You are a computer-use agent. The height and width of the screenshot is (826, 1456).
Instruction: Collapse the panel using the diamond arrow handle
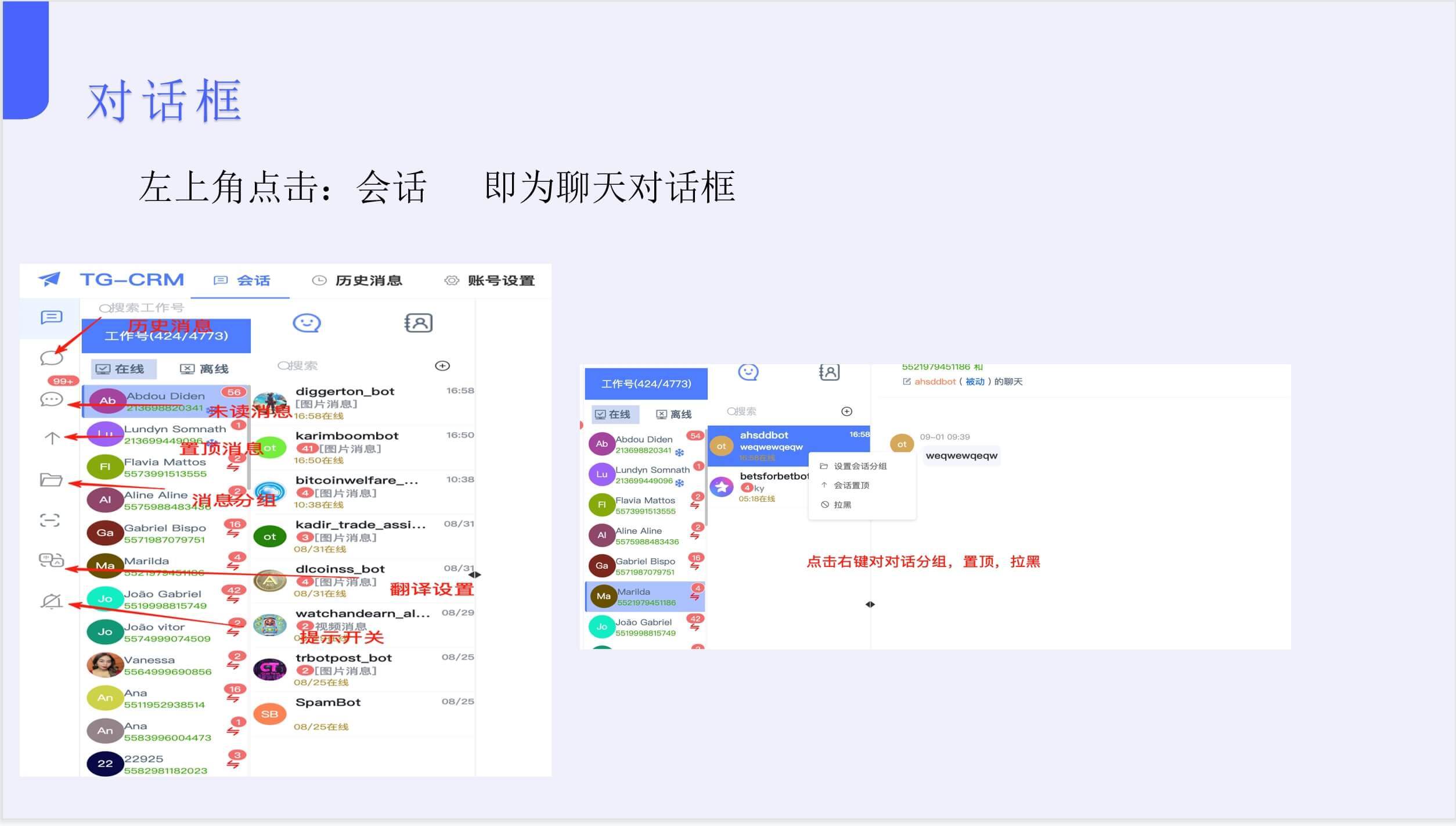(475, 574)
